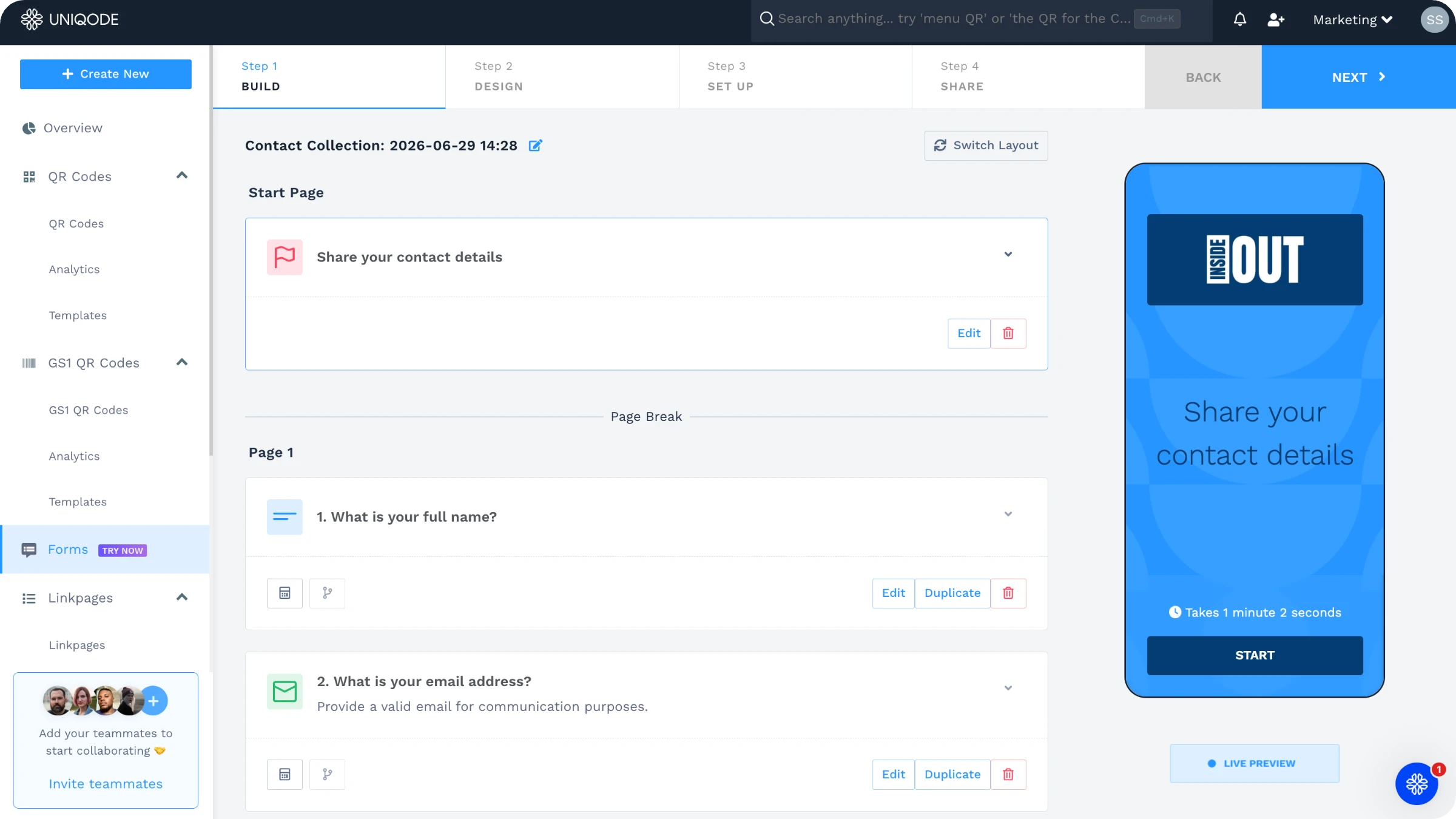Collapse the GS1 QR Codes sidebar section
Image resolution: width=1456 pixels, height=819 pixels.
click(x=181, y=362)
